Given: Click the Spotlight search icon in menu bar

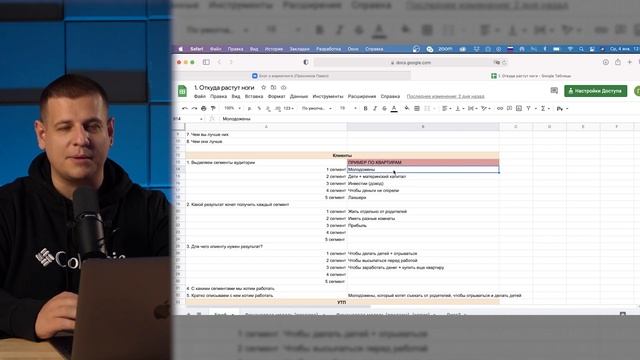Looking at the screenshot, I should pos(581,49).
